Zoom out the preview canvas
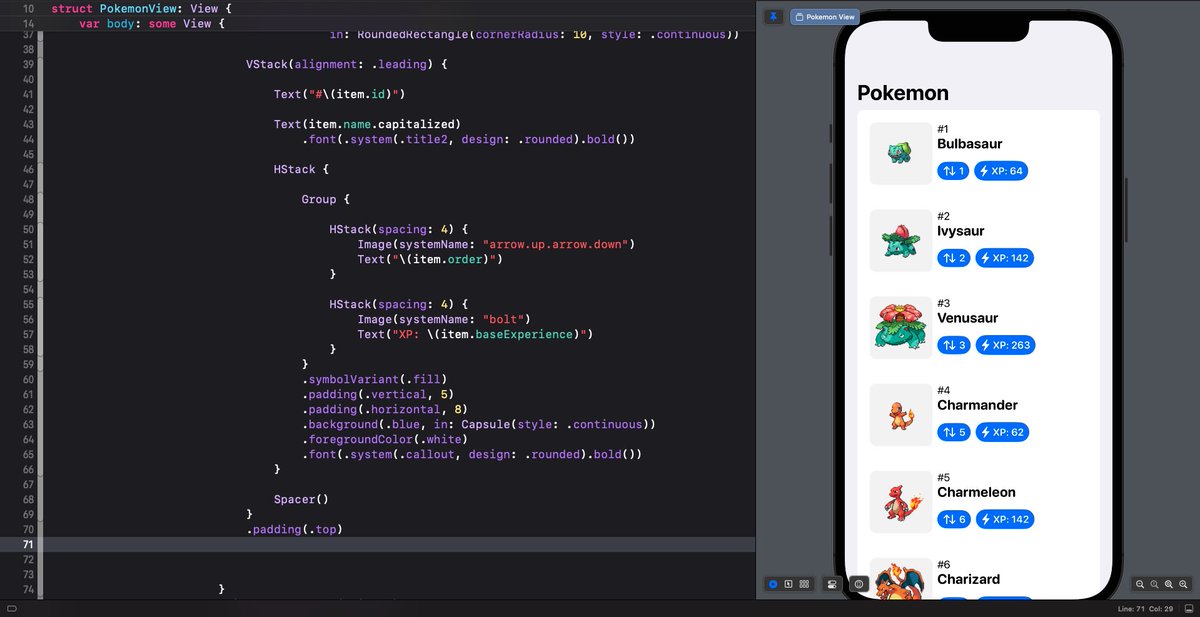 point(1140,584)
